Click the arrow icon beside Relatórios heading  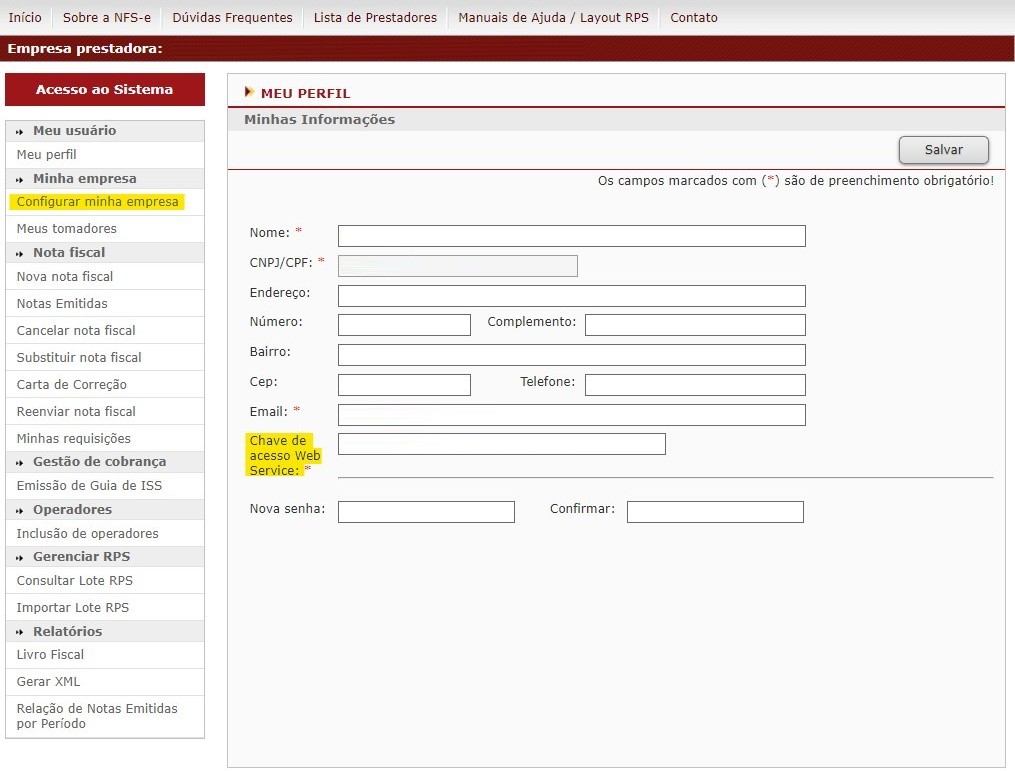click(20, 632)
